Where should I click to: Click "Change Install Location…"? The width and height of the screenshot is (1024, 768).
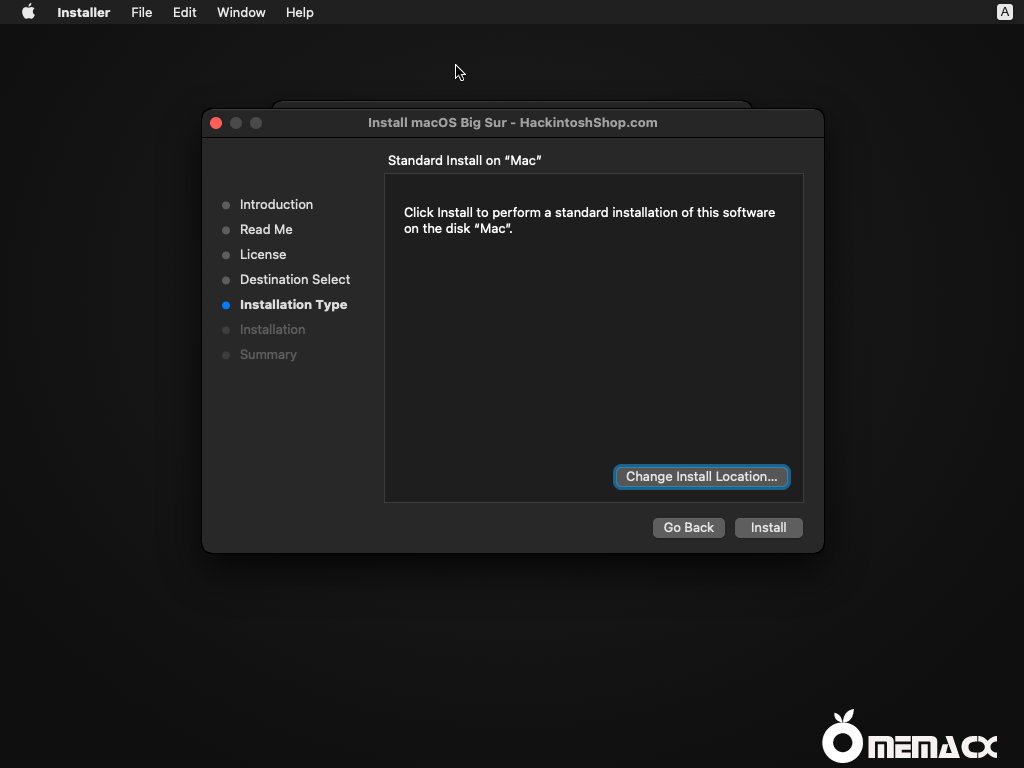coord(701,476)
